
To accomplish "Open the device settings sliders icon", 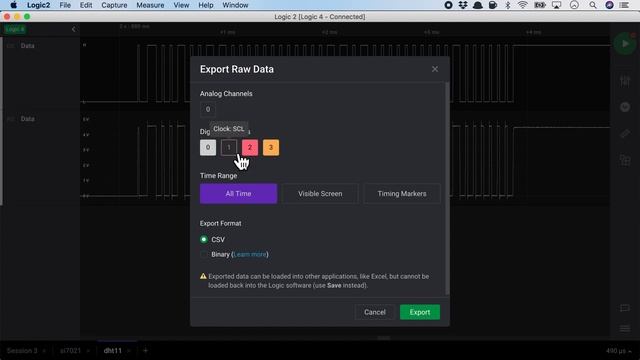I will tap(624, 81).
